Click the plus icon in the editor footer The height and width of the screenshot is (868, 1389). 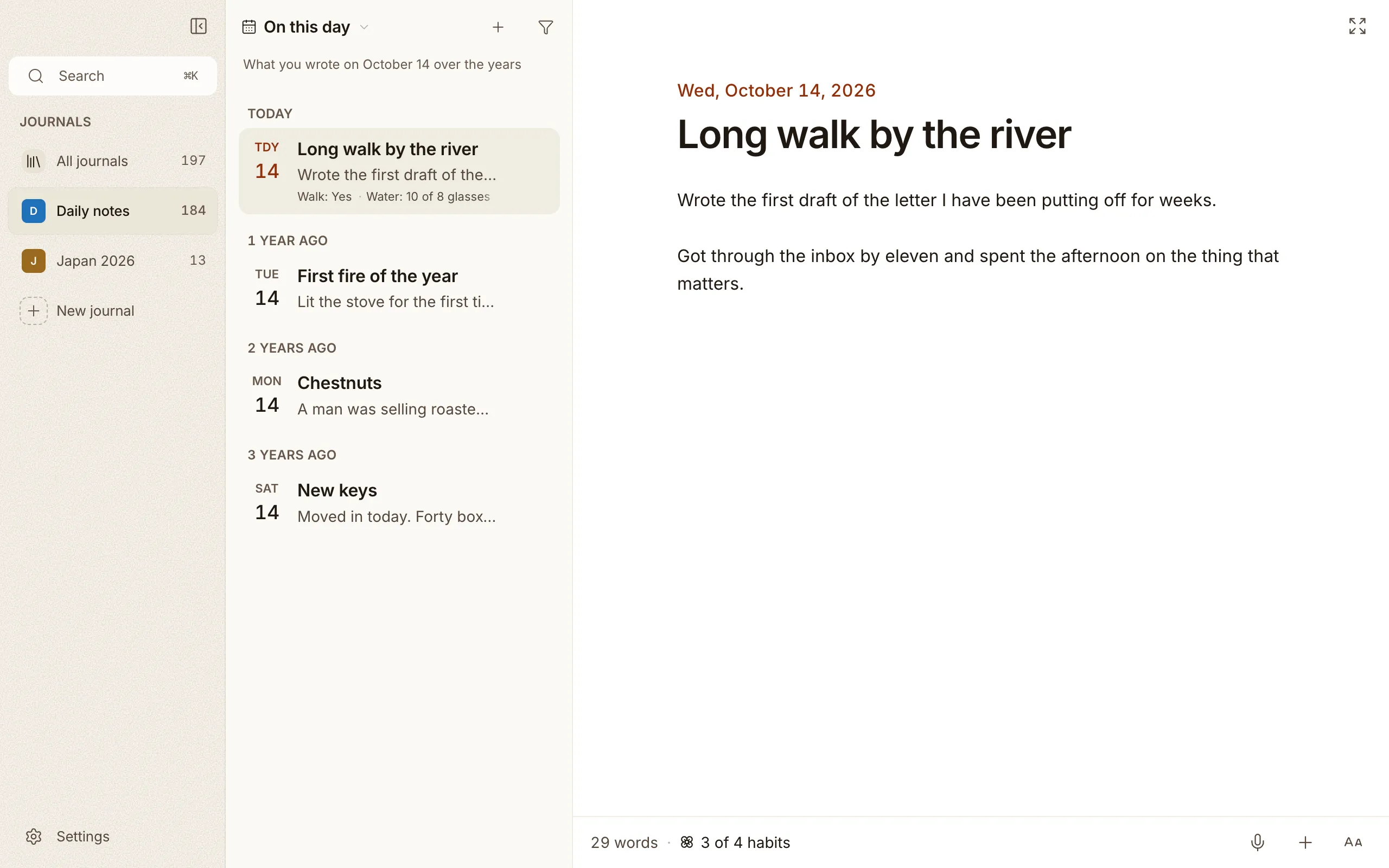point(1305,842)
